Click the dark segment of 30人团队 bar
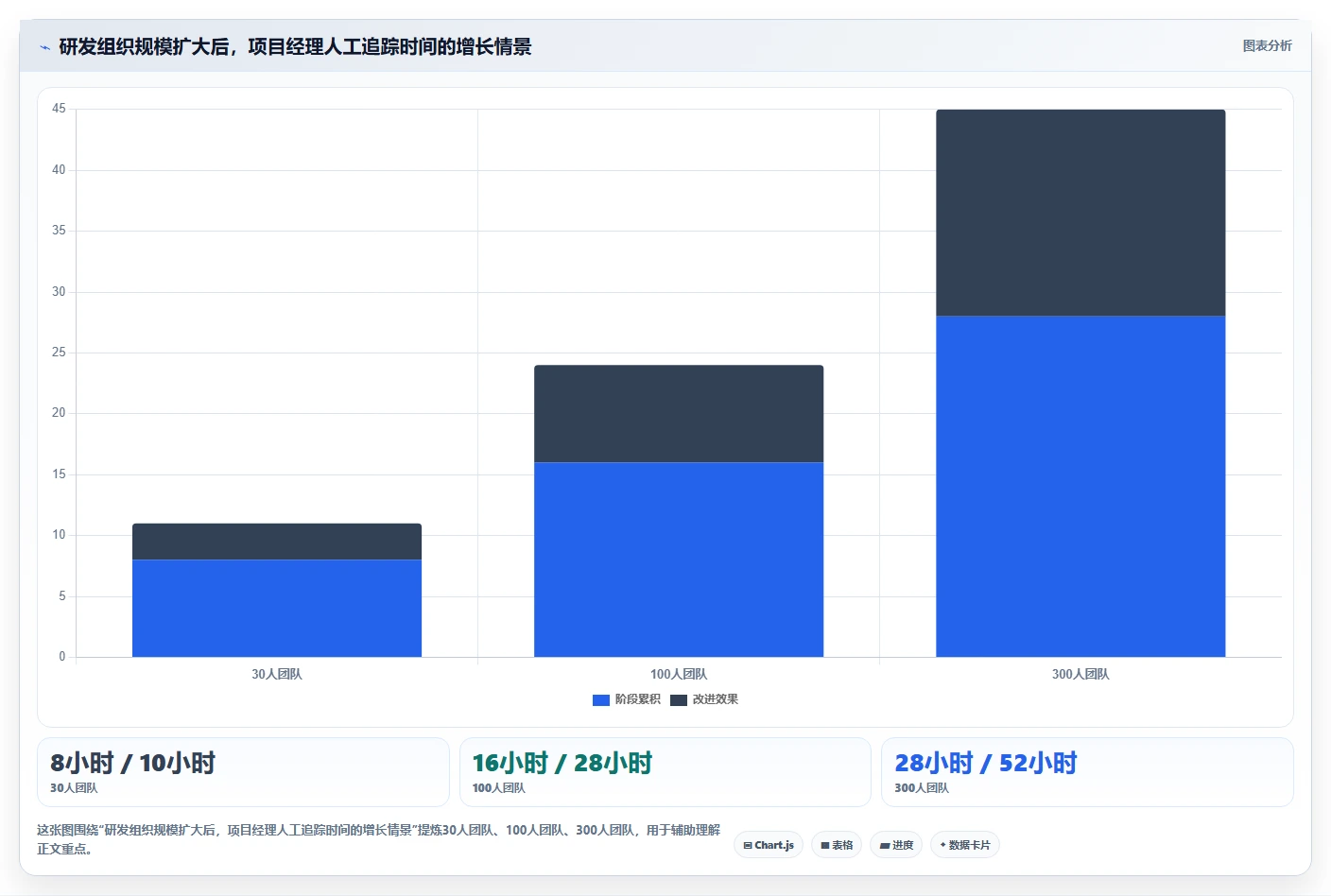Screen dimensions: 1331x896 [277, 542]
